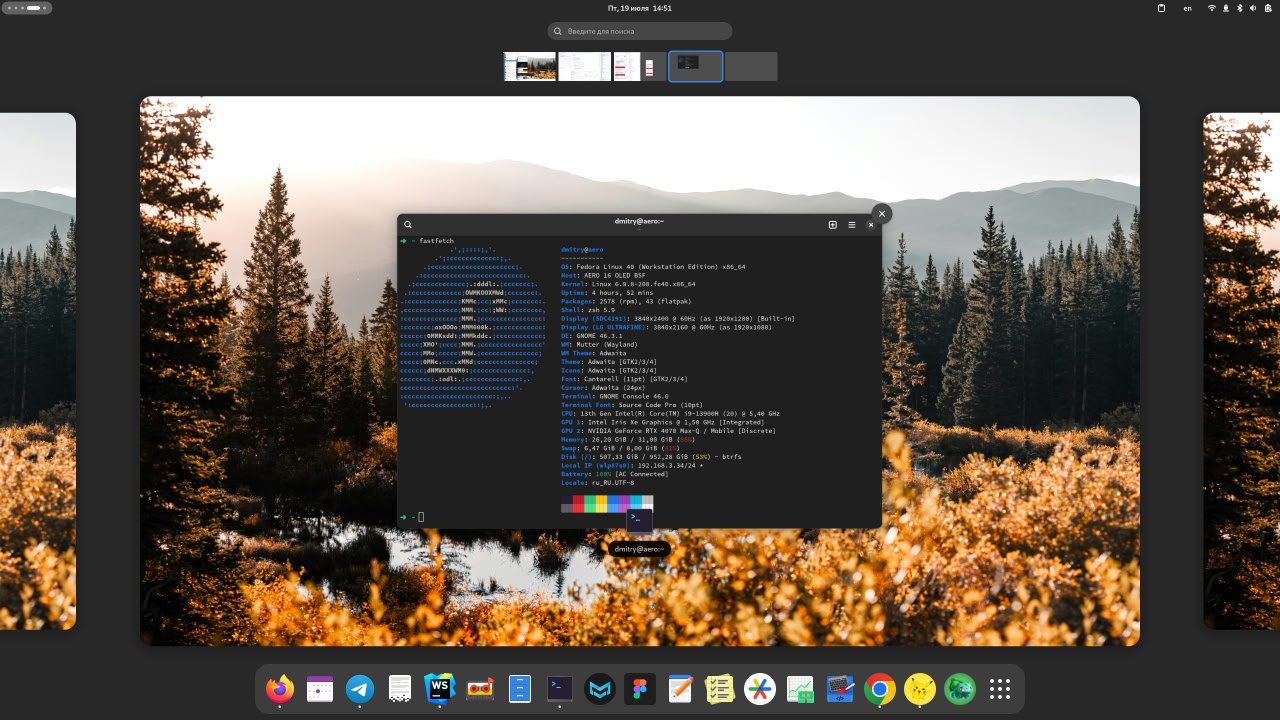Show all applications grid

(1000, 688)
